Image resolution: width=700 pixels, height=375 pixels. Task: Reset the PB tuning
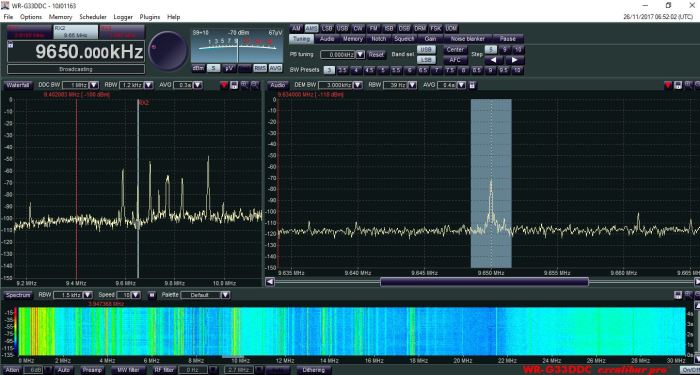pyautogui.click(x=377, y=54)
